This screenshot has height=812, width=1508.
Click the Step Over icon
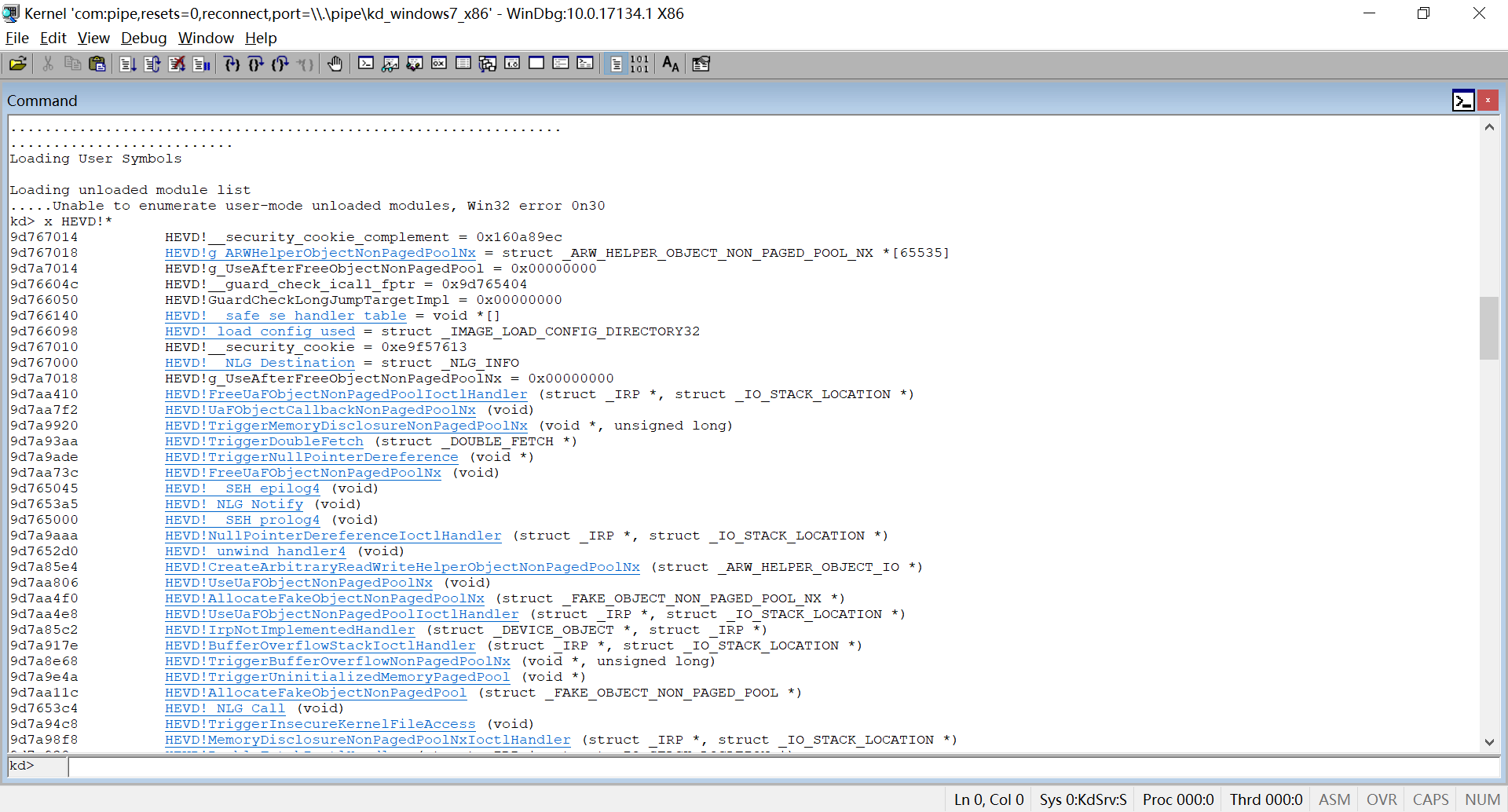click(x=256, y=64)
